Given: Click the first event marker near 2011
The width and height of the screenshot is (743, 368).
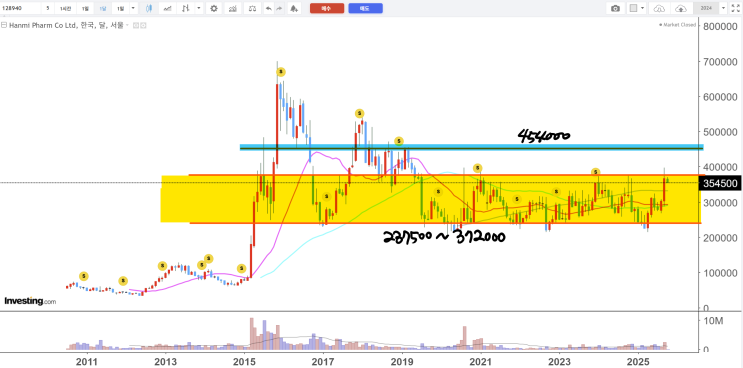Looking at the screenshot, I should [x=83, y=276].
